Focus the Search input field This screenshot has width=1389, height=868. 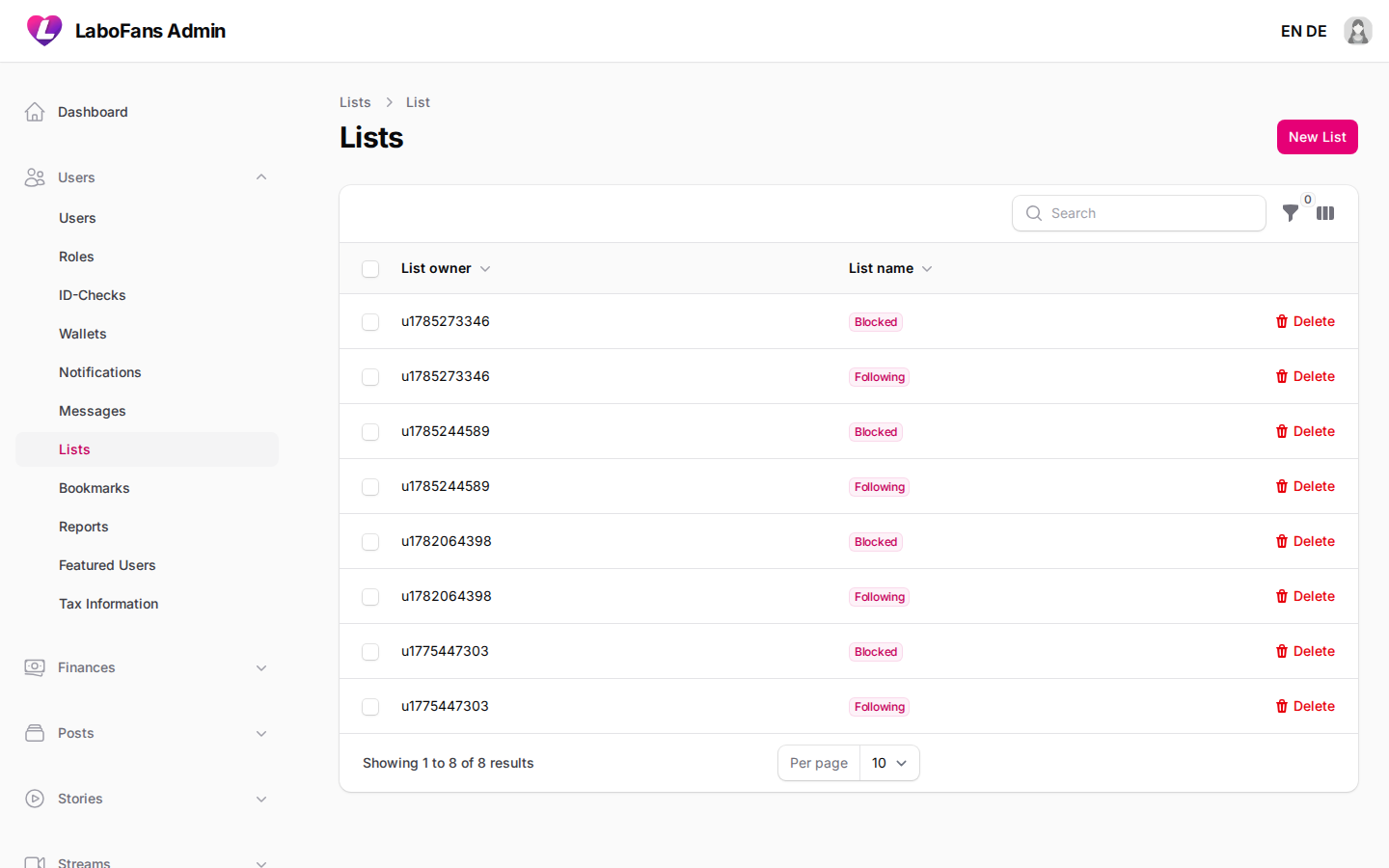(x=1139, y=213)
